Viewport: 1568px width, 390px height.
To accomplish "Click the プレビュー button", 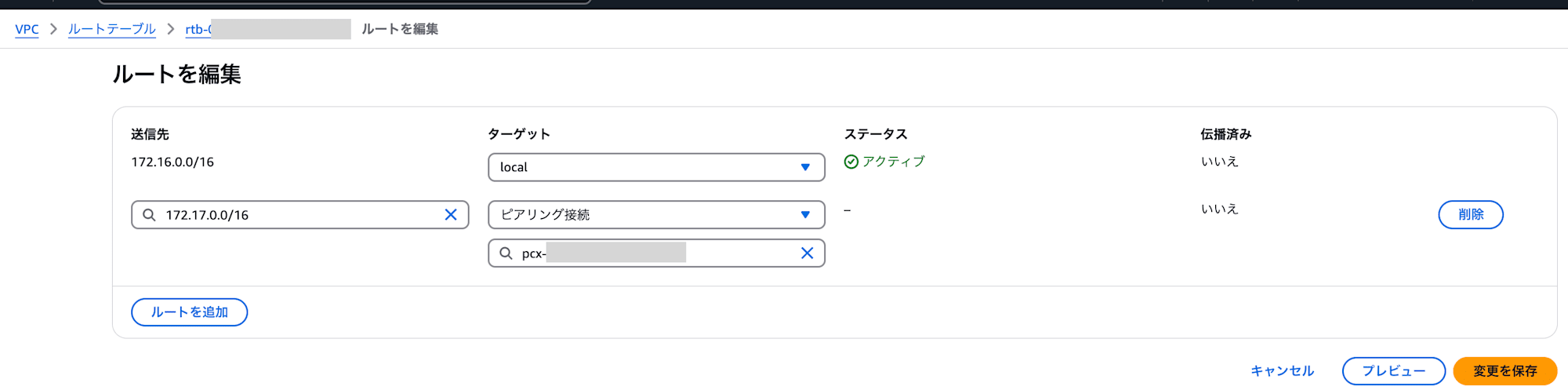I will 1394,371.
